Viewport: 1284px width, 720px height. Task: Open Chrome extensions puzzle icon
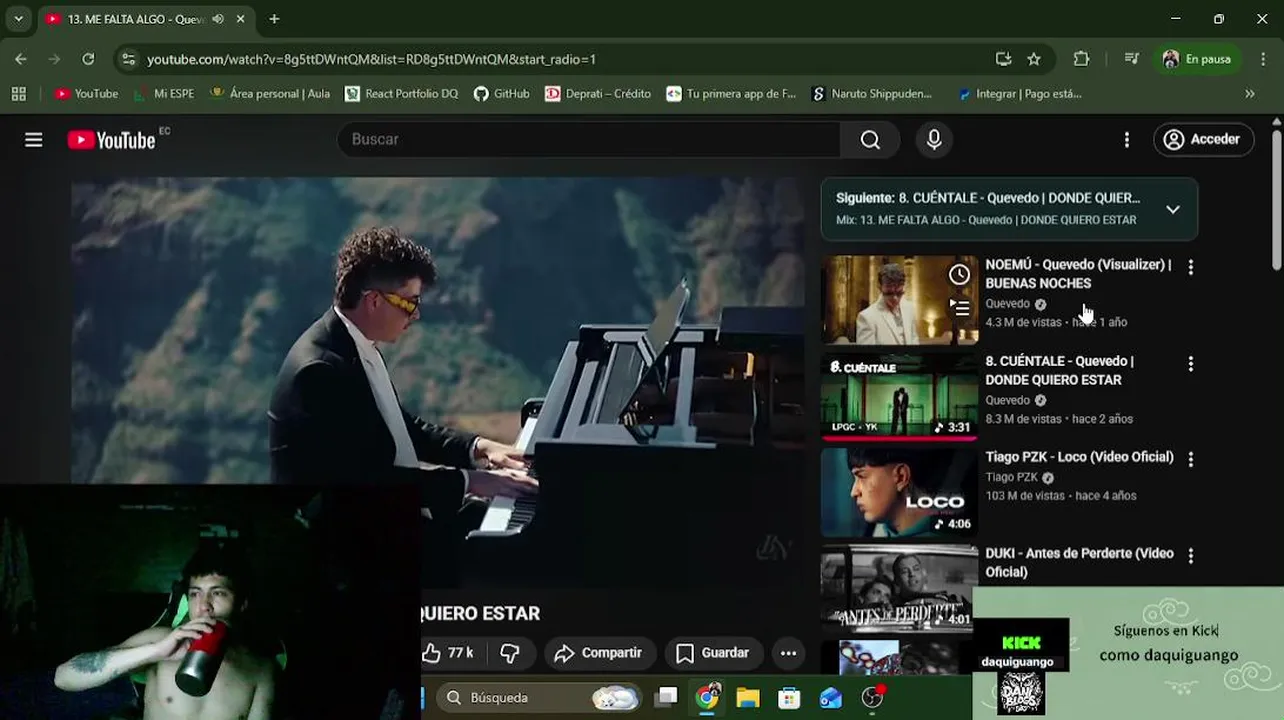point(1081,59)
